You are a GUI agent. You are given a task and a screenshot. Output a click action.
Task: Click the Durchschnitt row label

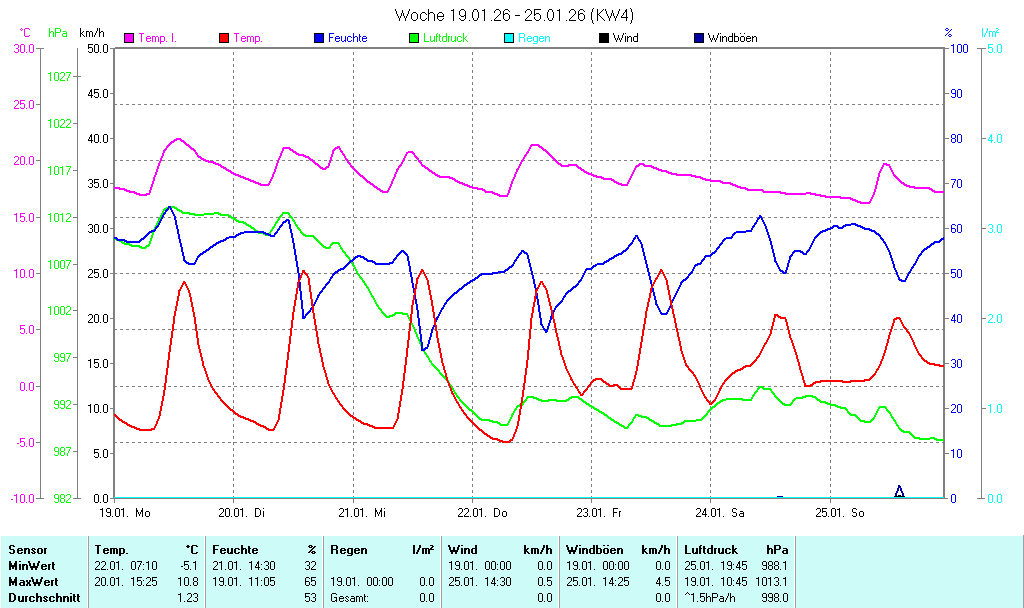coord(39,598)
